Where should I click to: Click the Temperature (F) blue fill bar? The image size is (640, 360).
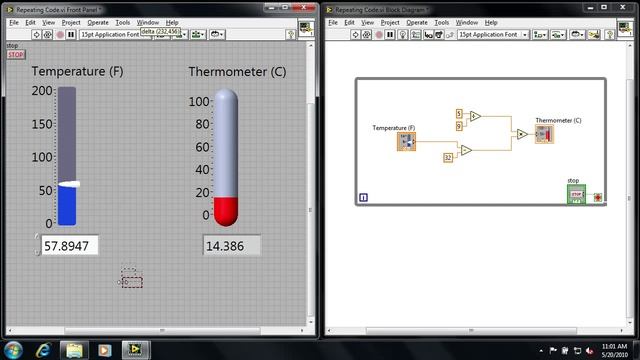[x=67, y=206]
